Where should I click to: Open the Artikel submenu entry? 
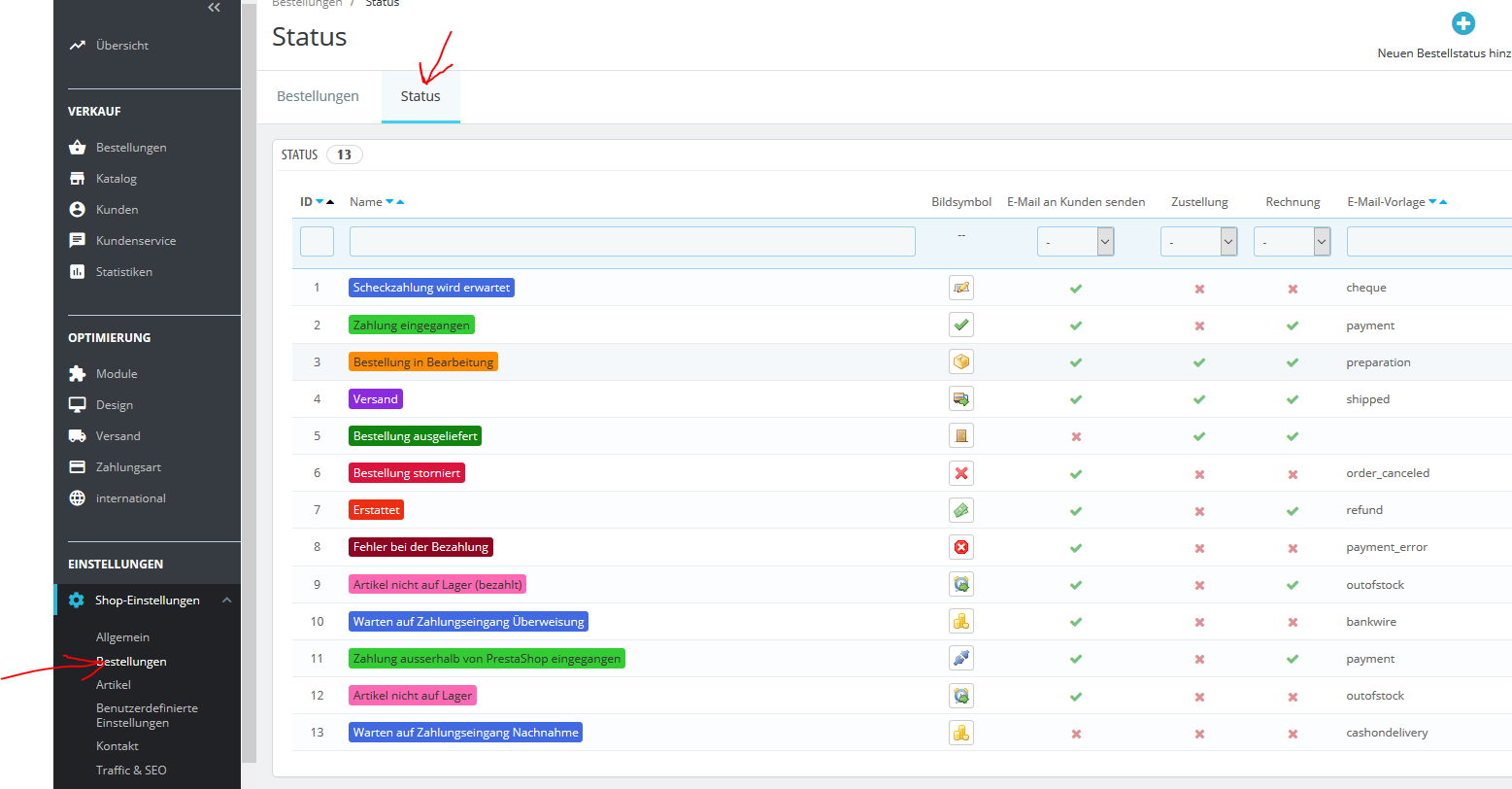click(114, 685)
